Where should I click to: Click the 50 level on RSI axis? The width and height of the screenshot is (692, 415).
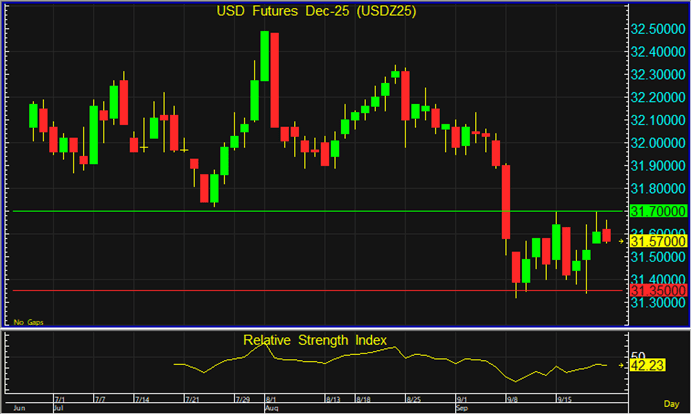coord(637,356)
